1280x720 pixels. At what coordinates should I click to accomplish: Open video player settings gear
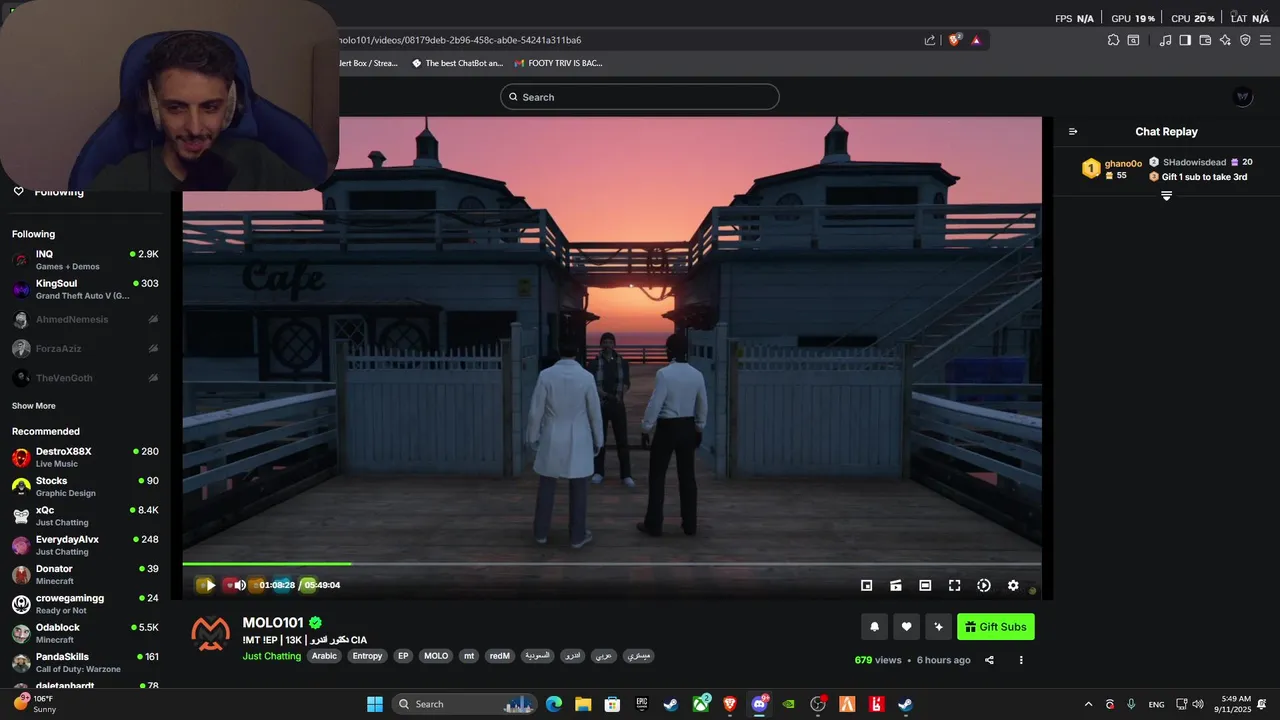pyautogui.click(x=1013, y=585)
